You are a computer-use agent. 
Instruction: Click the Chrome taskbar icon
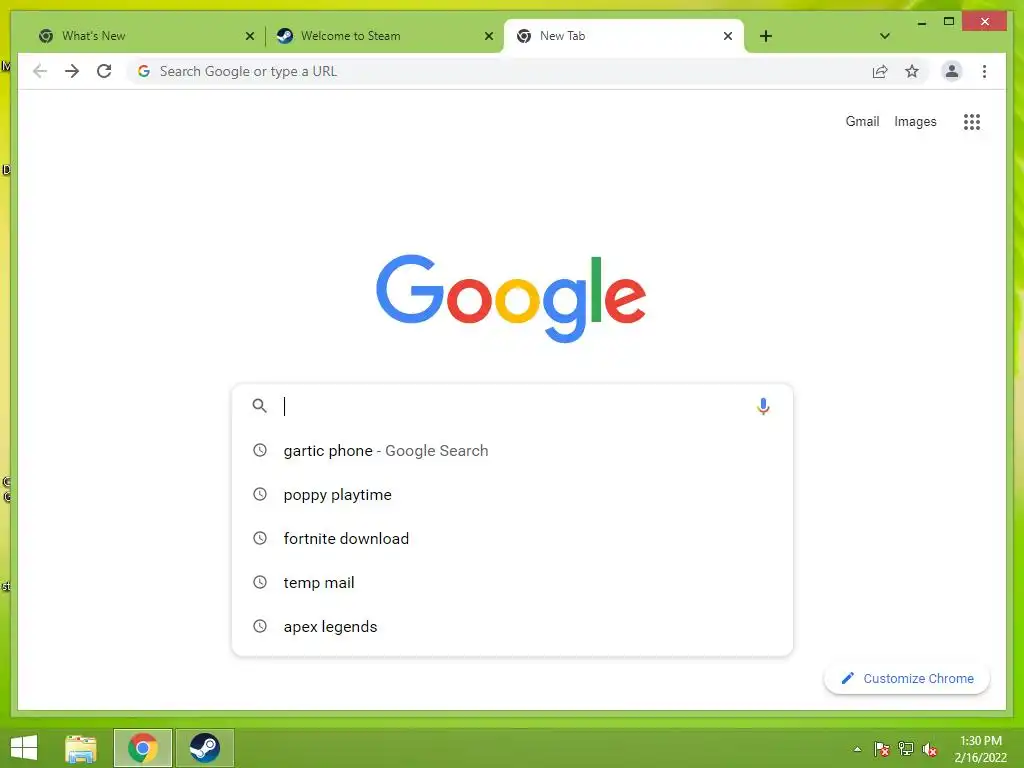143,748
